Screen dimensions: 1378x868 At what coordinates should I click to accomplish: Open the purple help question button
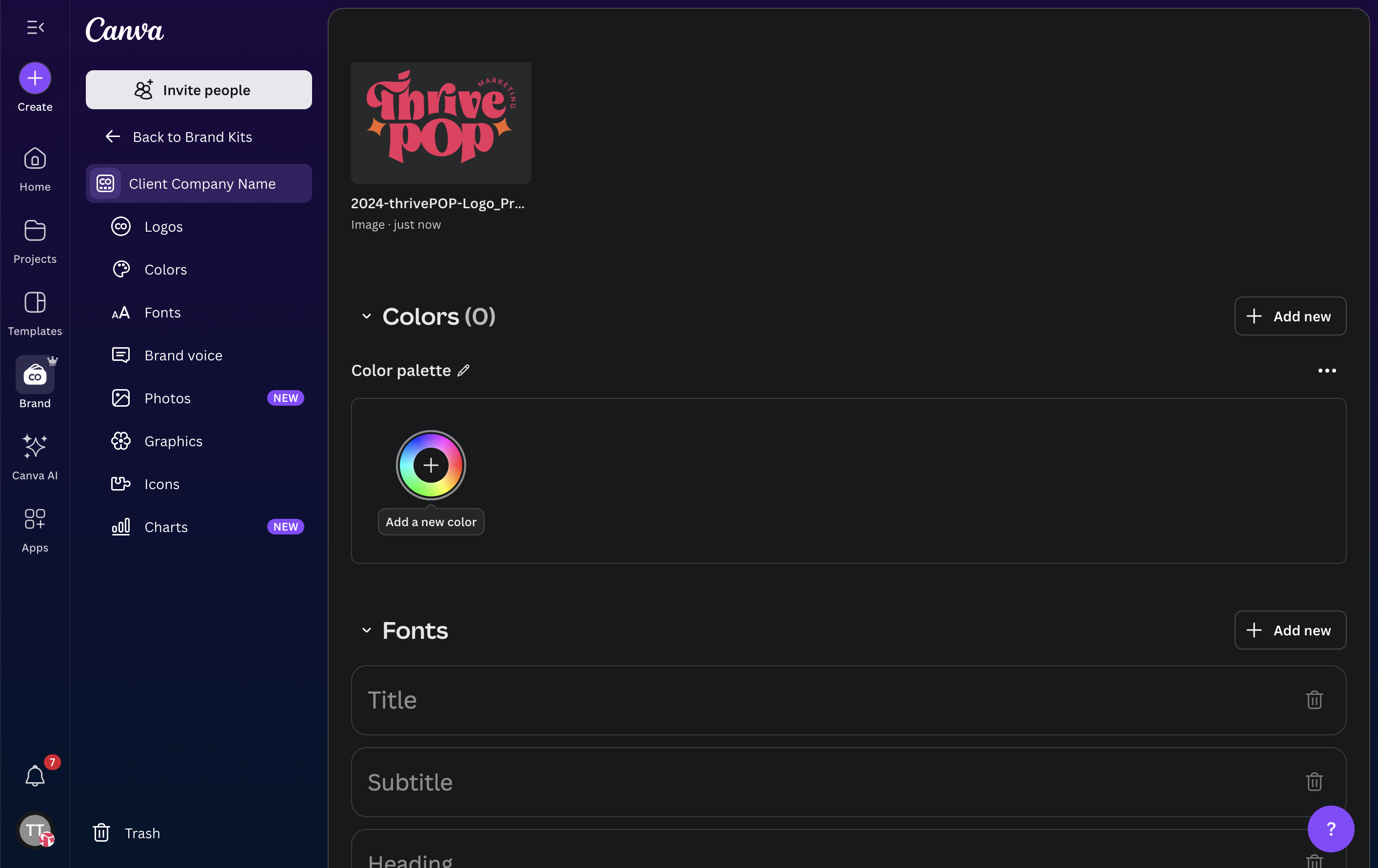pyautogui.click(x=1331, y=829)
